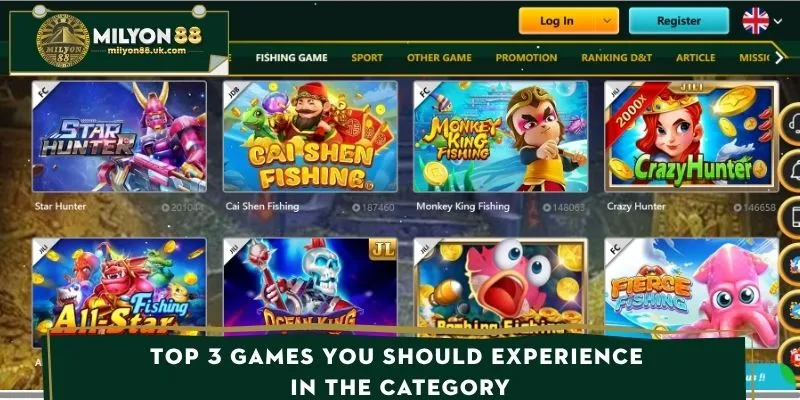Open the Cai Shen Fishing game thumbnail
The image size is (800, 400).
coord(310,136)
